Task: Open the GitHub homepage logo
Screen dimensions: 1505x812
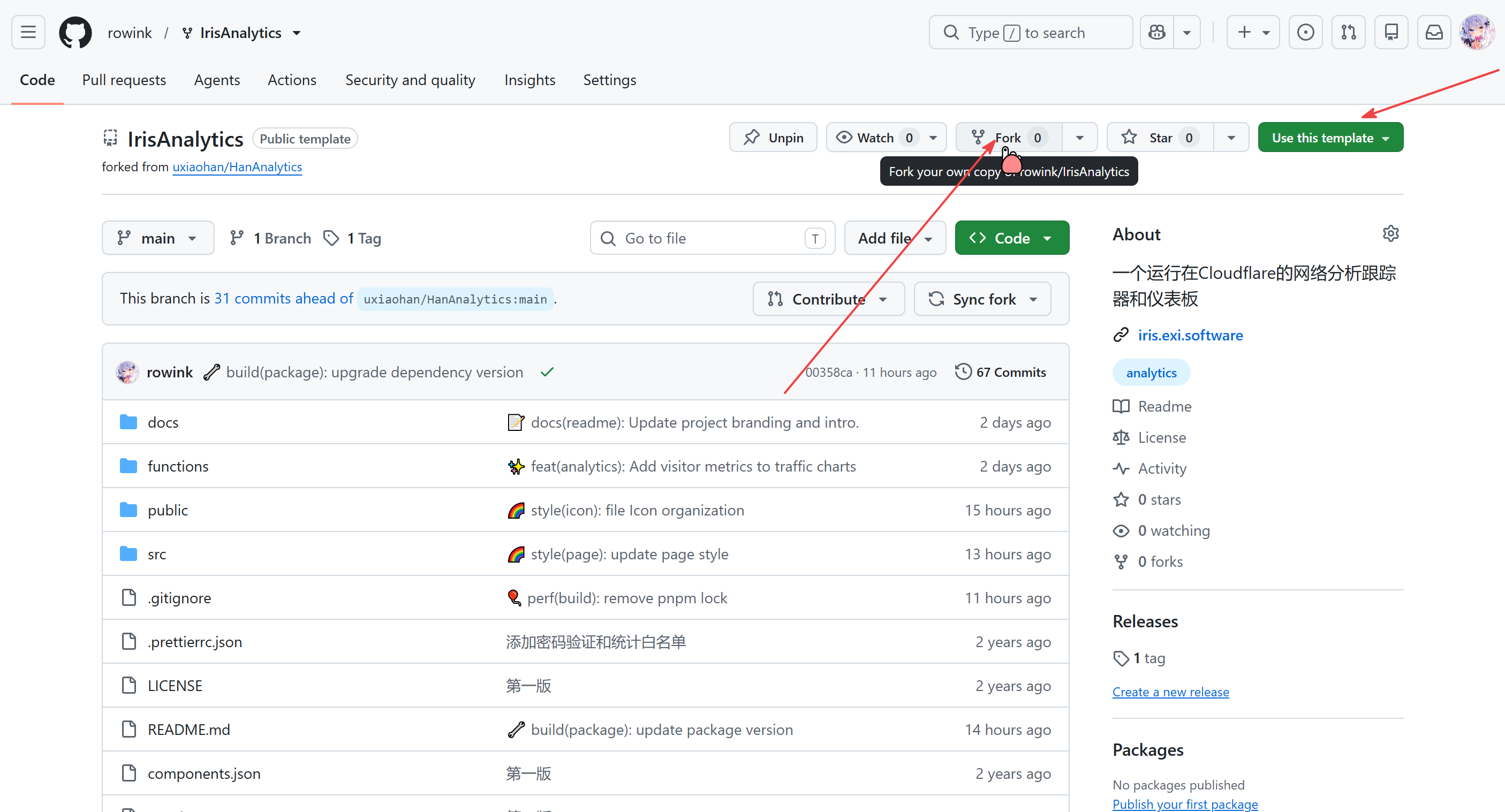Action: 75,33
